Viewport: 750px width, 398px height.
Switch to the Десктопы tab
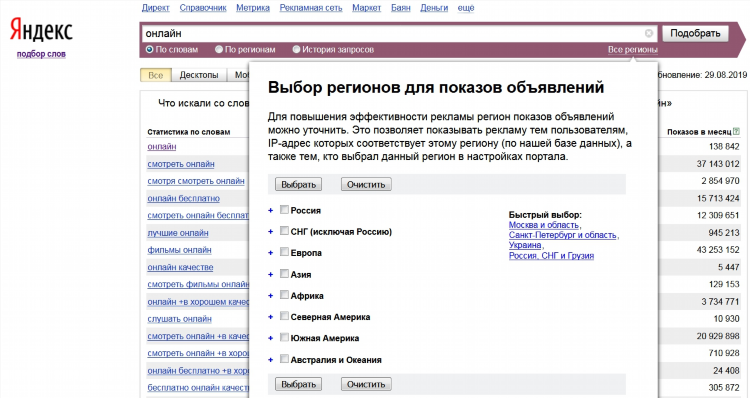(x=199, y=75)
